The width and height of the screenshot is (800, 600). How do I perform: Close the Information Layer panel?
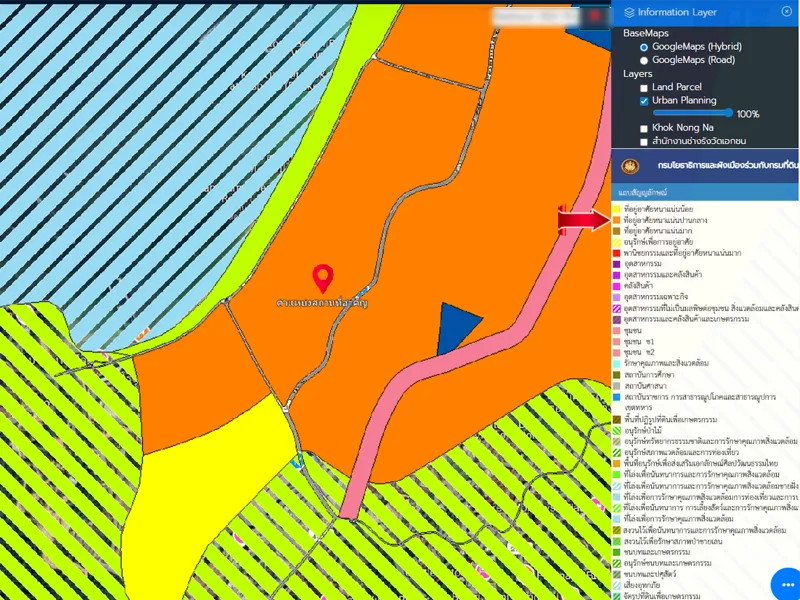click(787, 12)
